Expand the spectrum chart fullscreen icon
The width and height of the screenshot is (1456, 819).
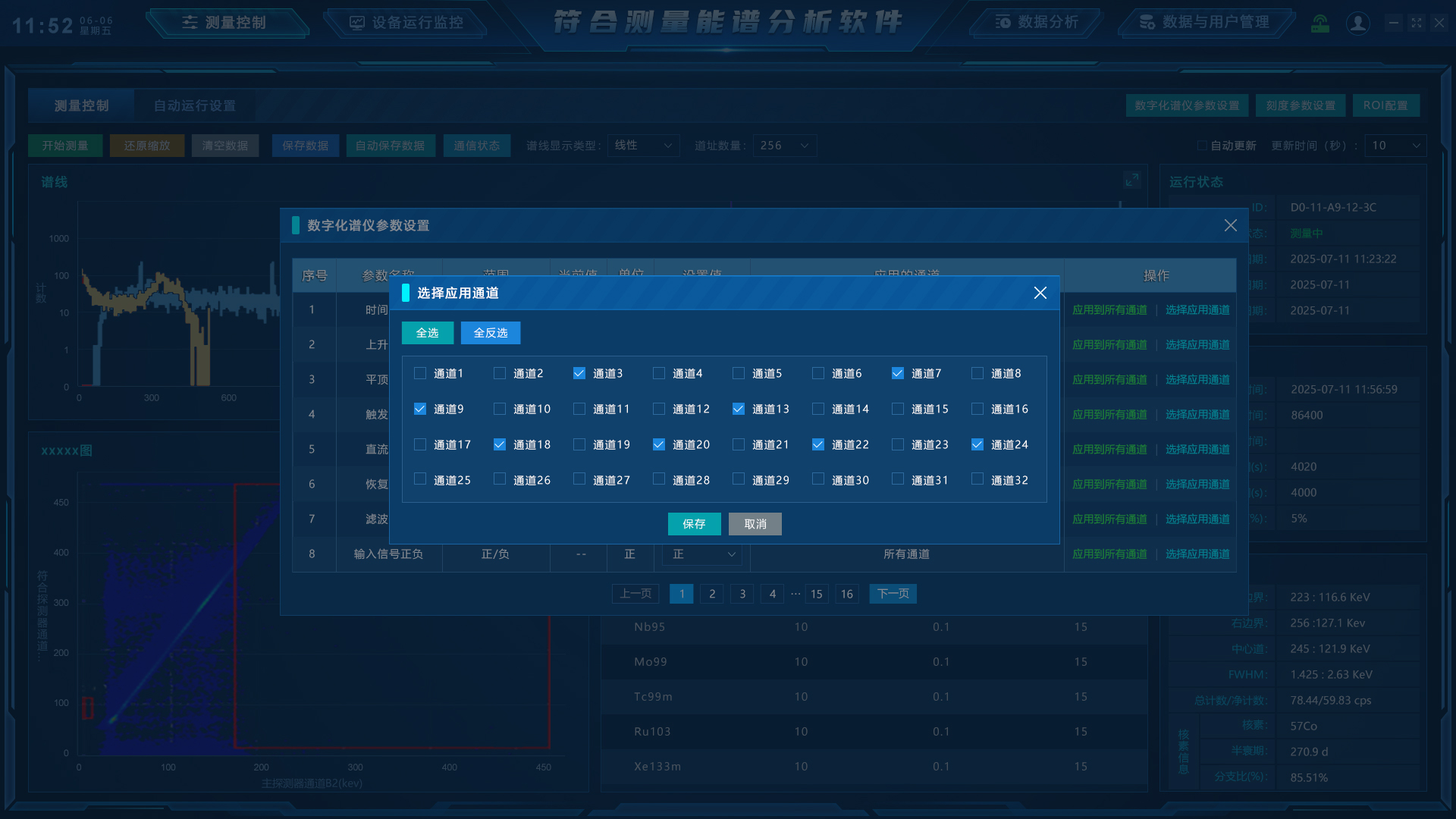pos(1131,180)
